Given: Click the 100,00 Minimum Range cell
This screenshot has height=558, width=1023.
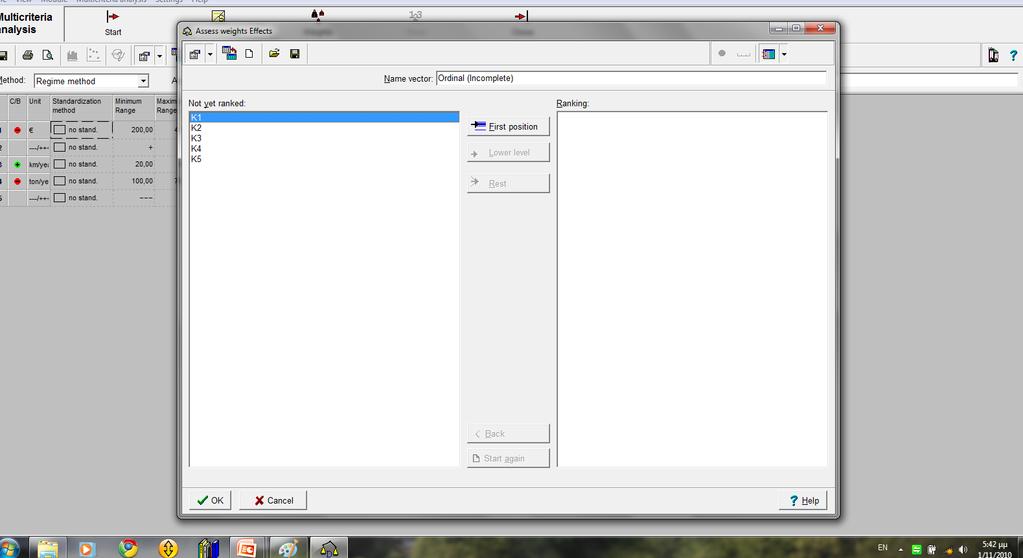Looking at the screenshot, I should (x=134, y=181).
